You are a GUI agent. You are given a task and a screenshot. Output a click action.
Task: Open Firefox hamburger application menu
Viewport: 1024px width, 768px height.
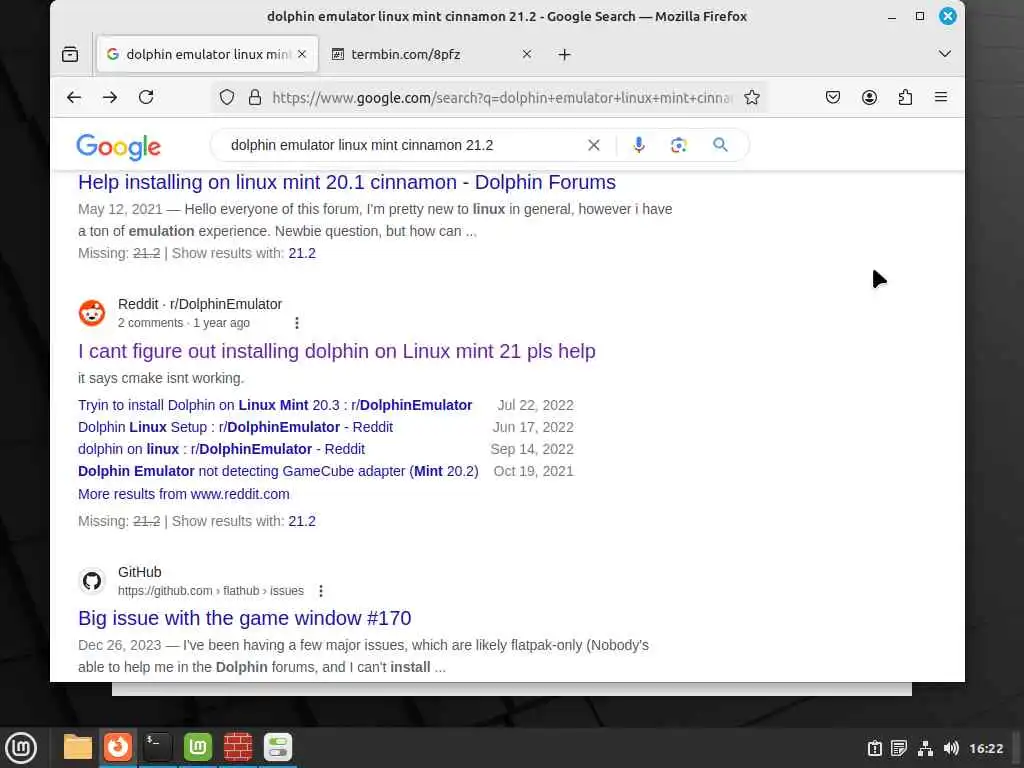[x=941, y=97]
